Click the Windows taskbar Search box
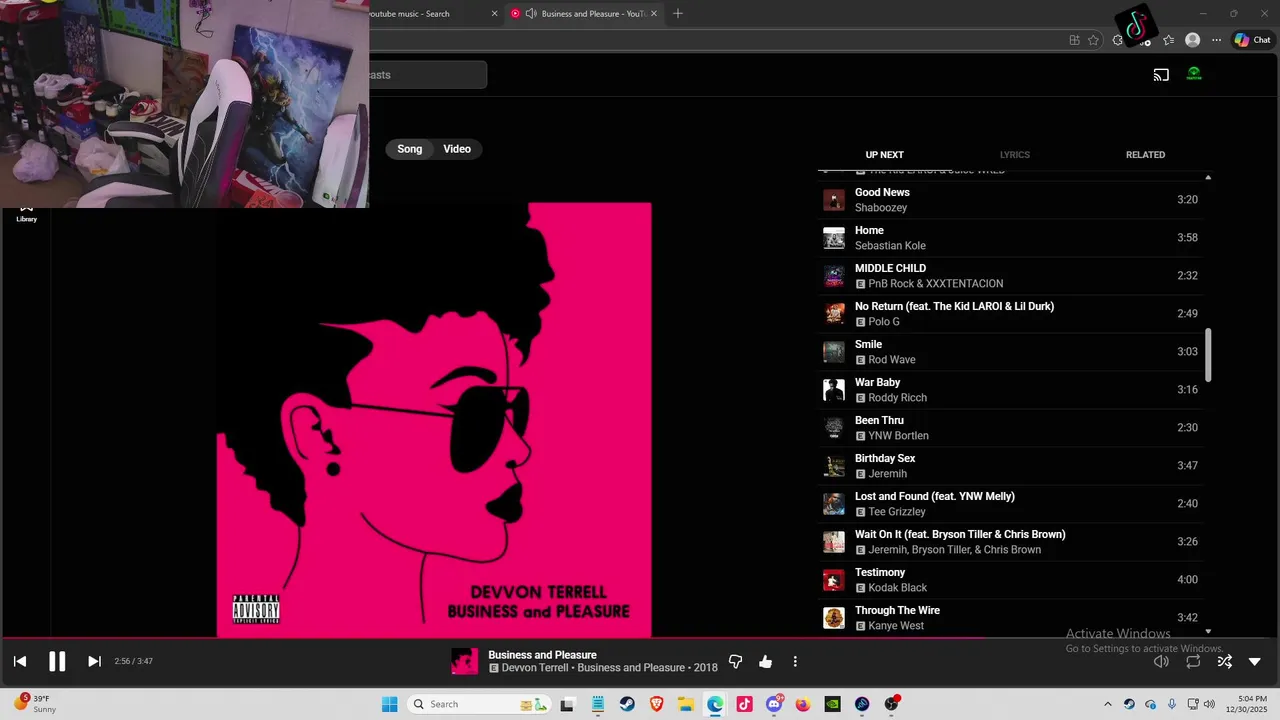 coord(479,704)
